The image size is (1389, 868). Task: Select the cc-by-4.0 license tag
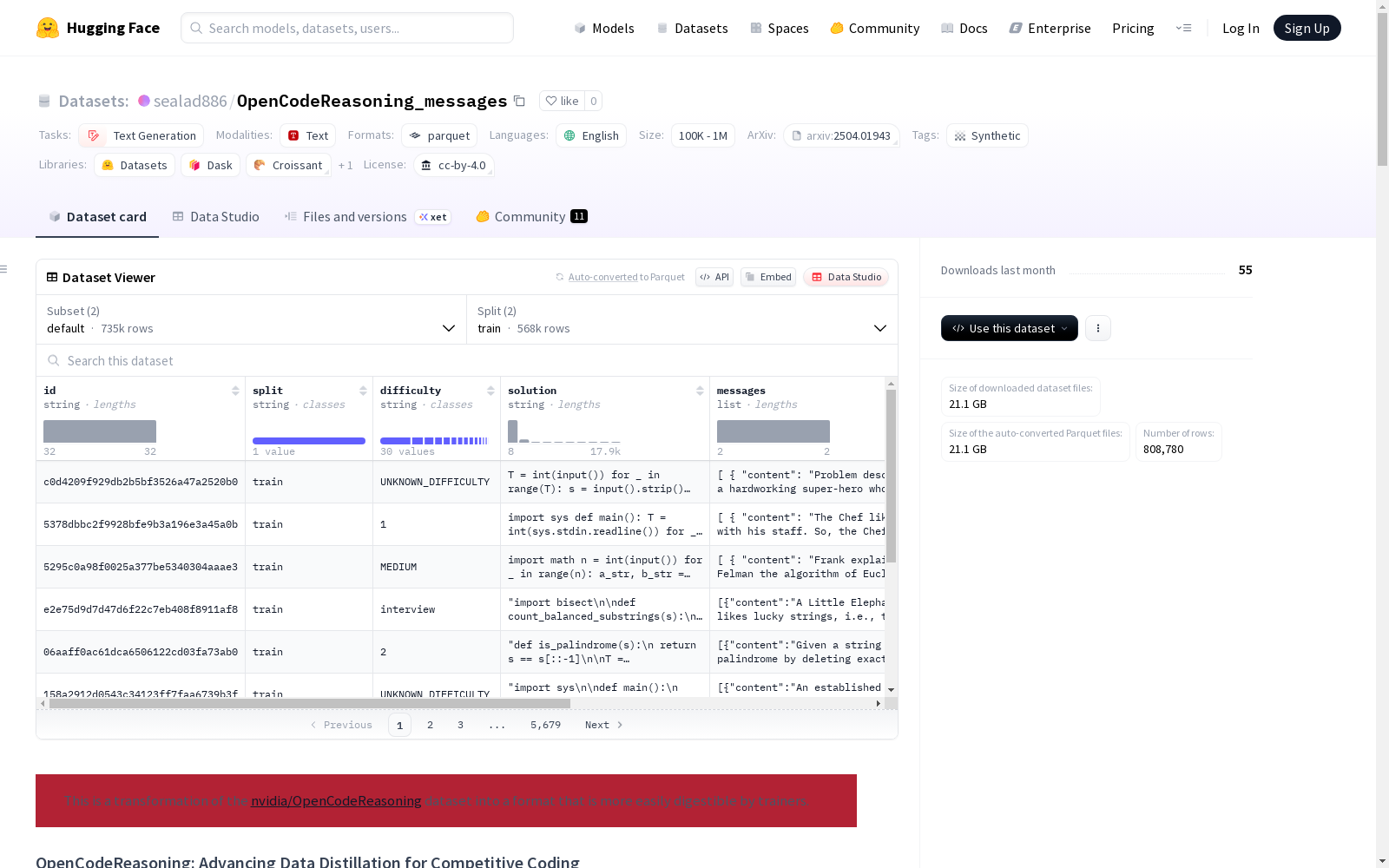(454, 165)
